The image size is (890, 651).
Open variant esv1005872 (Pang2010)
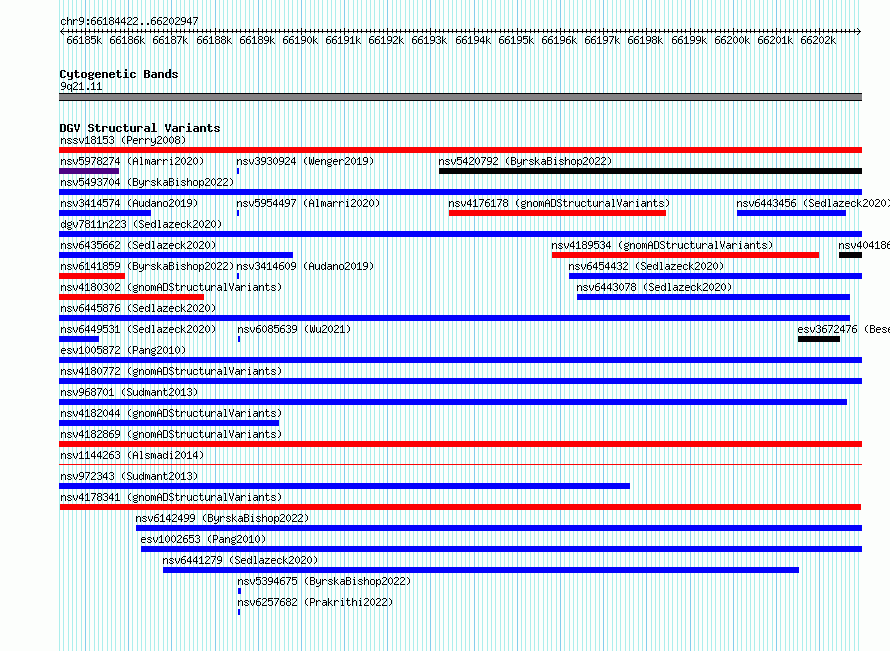point(123,350)
